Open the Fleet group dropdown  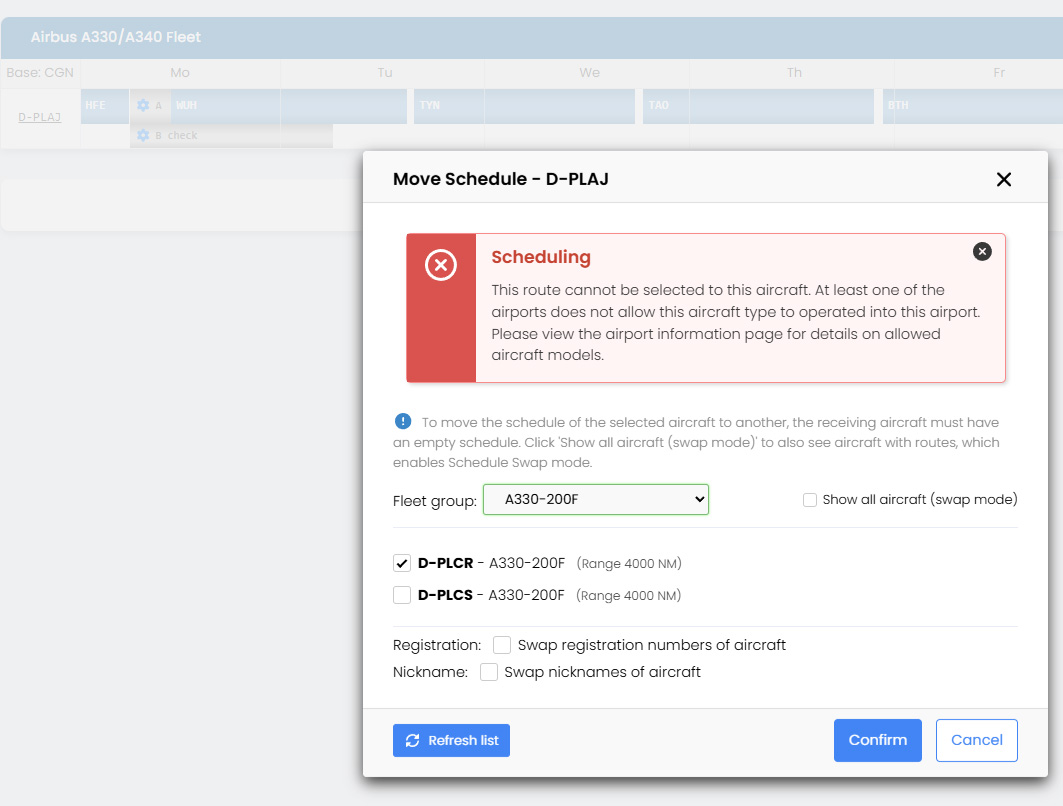(595, 499)
